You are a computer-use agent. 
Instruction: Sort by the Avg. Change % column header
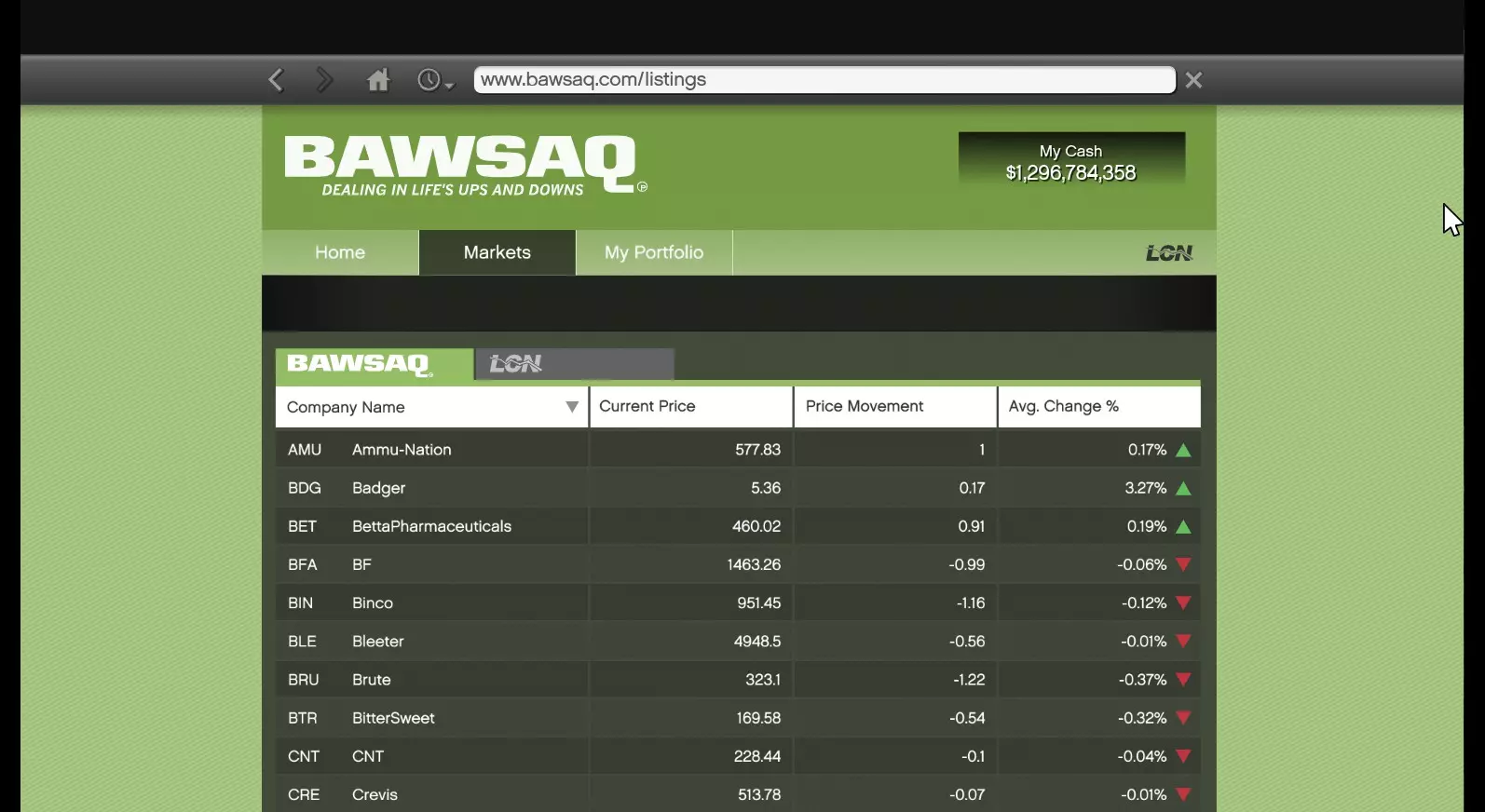[x=1099, y=407]
